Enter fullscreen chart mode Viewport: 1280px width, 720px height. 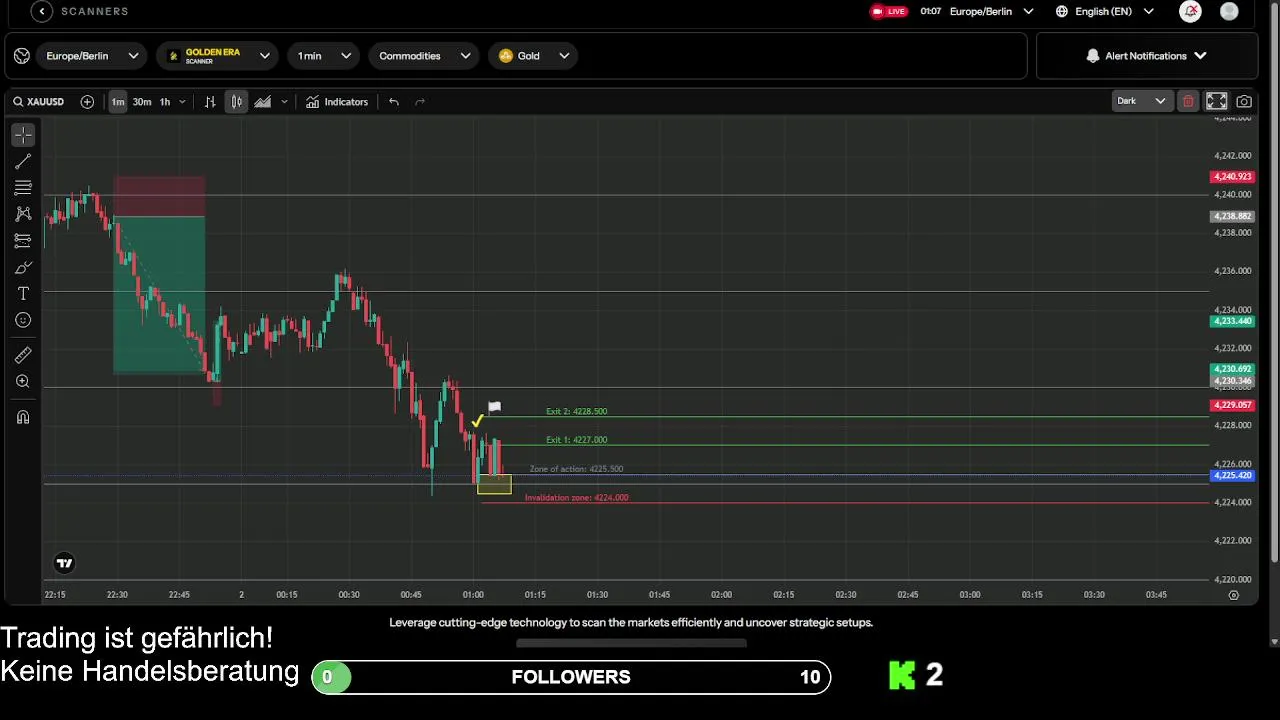[x=1216, y=101]
